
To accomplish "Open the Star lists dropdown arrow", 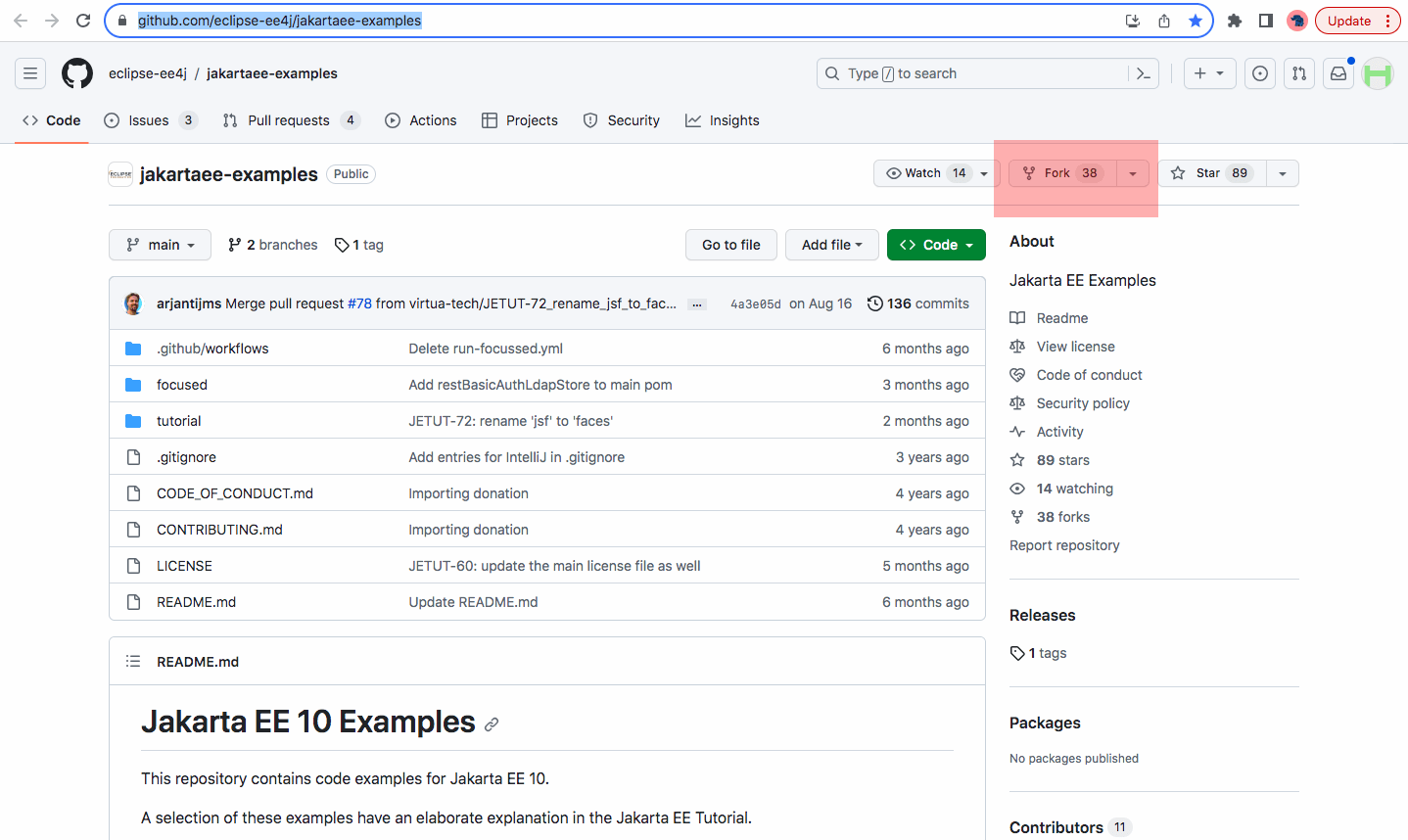I will coord(1283,173).
